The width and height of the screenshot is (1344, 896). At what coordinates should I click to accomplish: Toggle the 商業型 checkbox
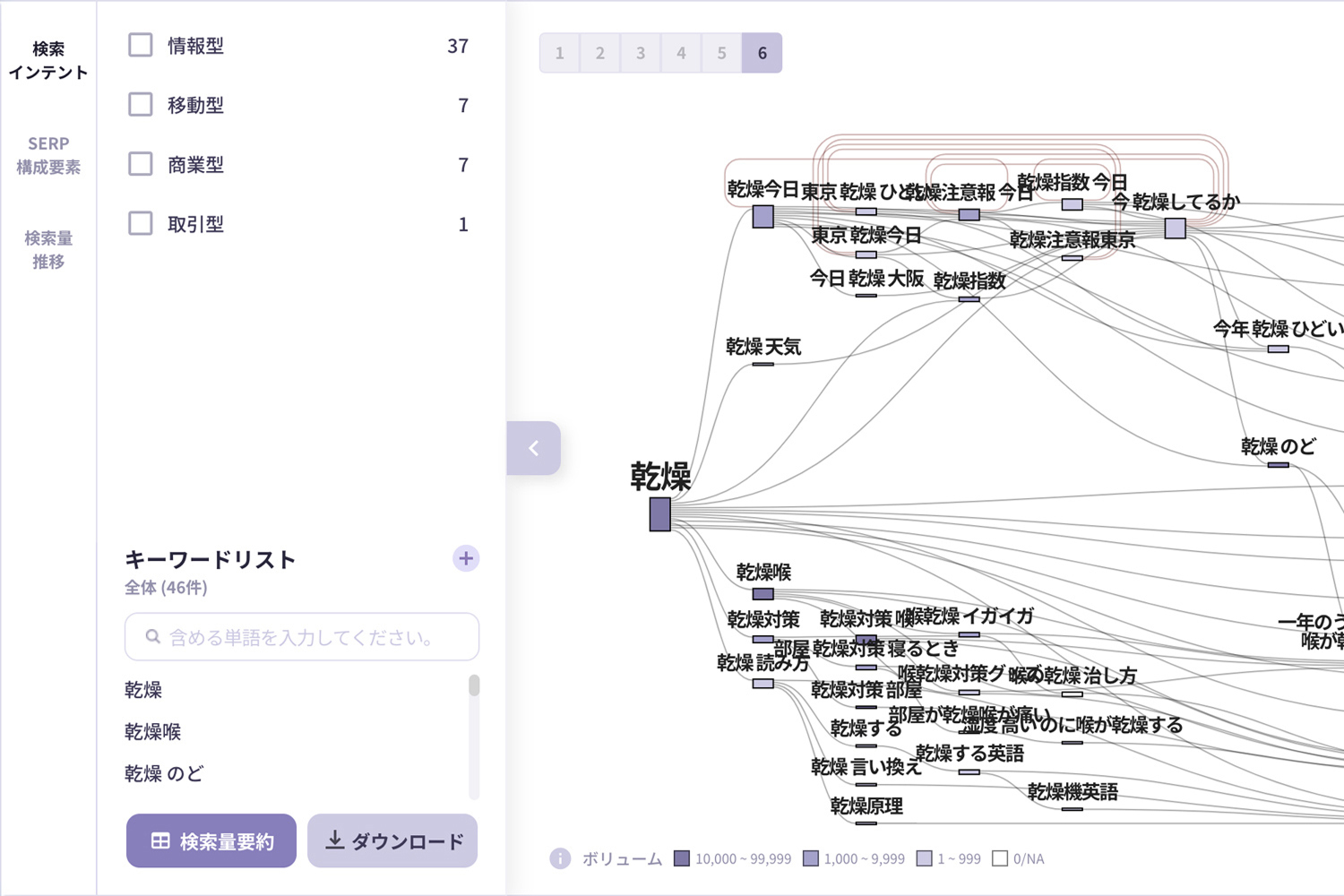tap(141, 165)
